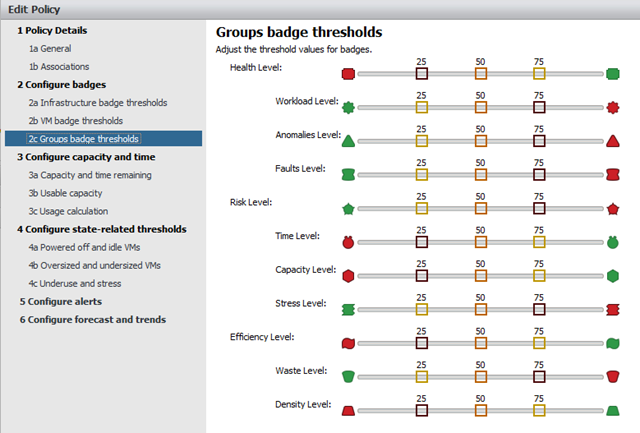The image size is (640, 433).
Task: Open 4b Oversized and undersized VMs
Action: click(94, 265)
